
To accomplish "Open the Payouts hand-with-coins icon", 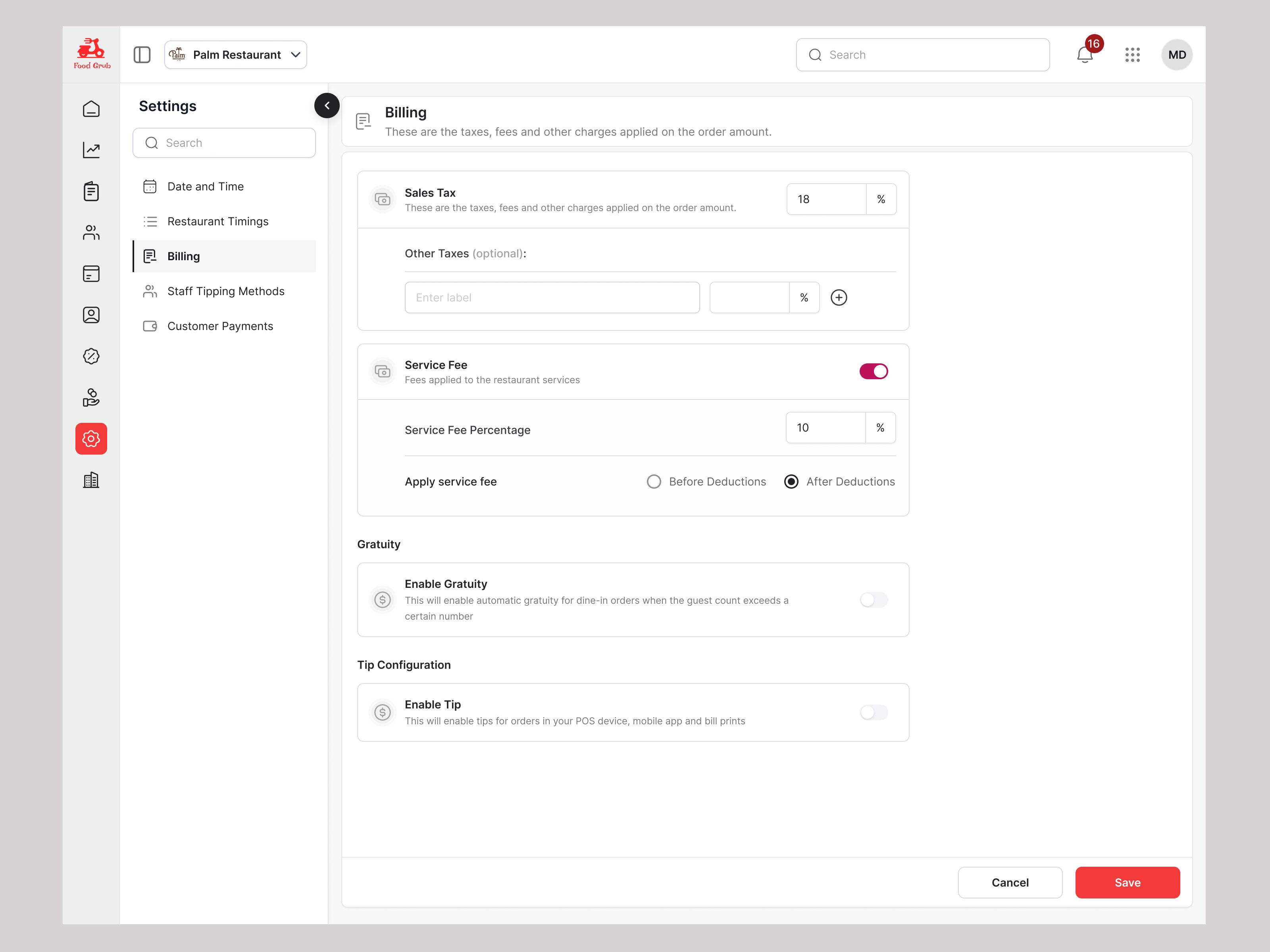I will coord(91,397).
